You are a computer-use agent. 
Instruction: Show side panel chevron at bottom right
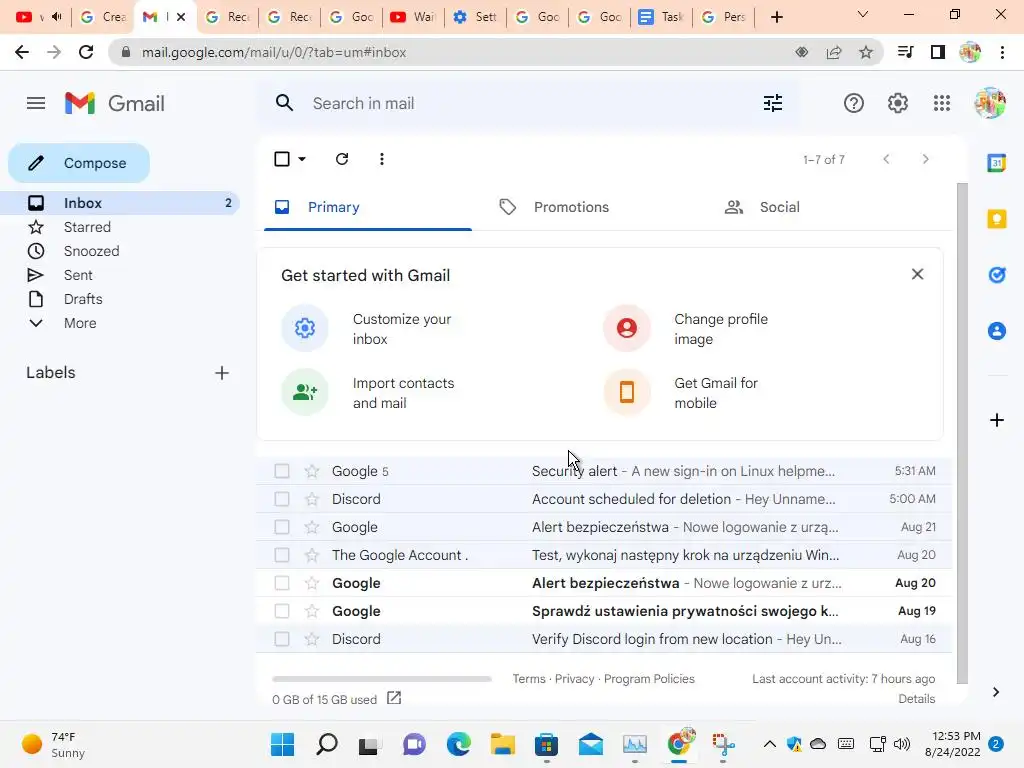pos(996,692)
